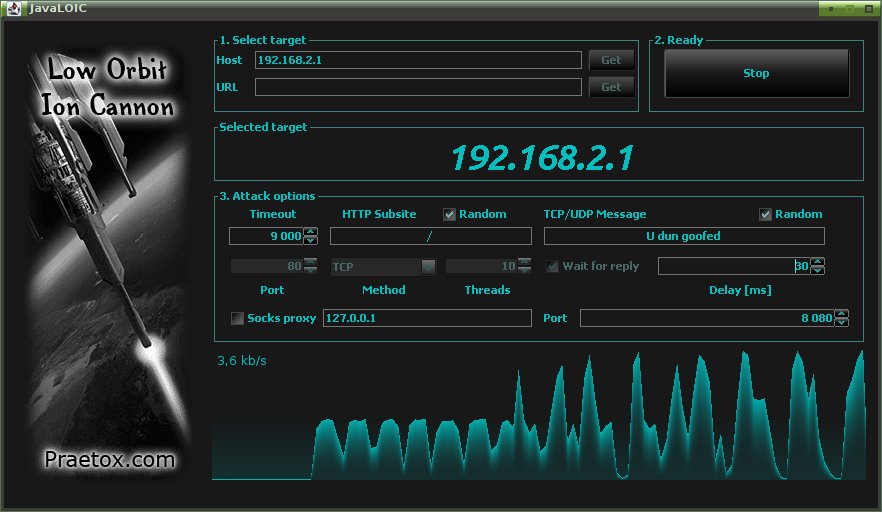The height and width of the screenshot is (512, 882).
Task: Increase Socks proxy Port with up arrow
Action: pos(842,314)
